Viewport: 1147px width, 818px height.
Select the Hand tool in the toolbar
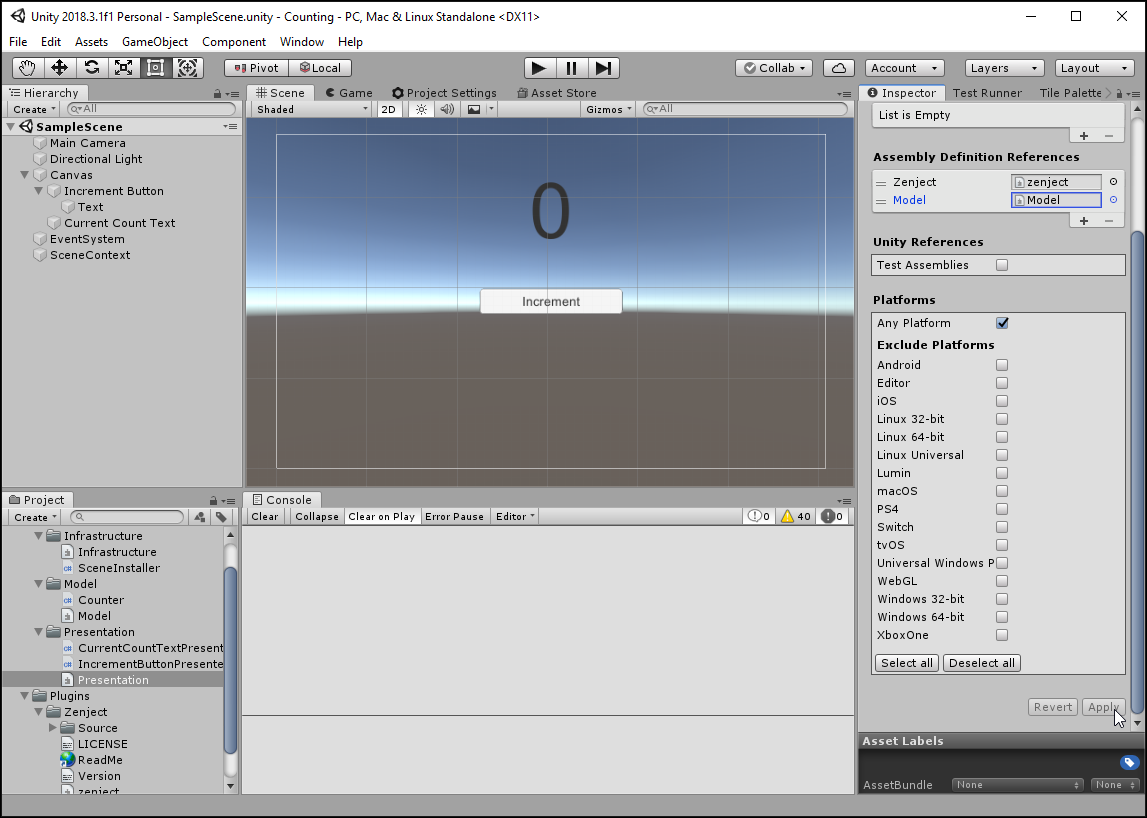pyautogui.click(x=27, y=67)
